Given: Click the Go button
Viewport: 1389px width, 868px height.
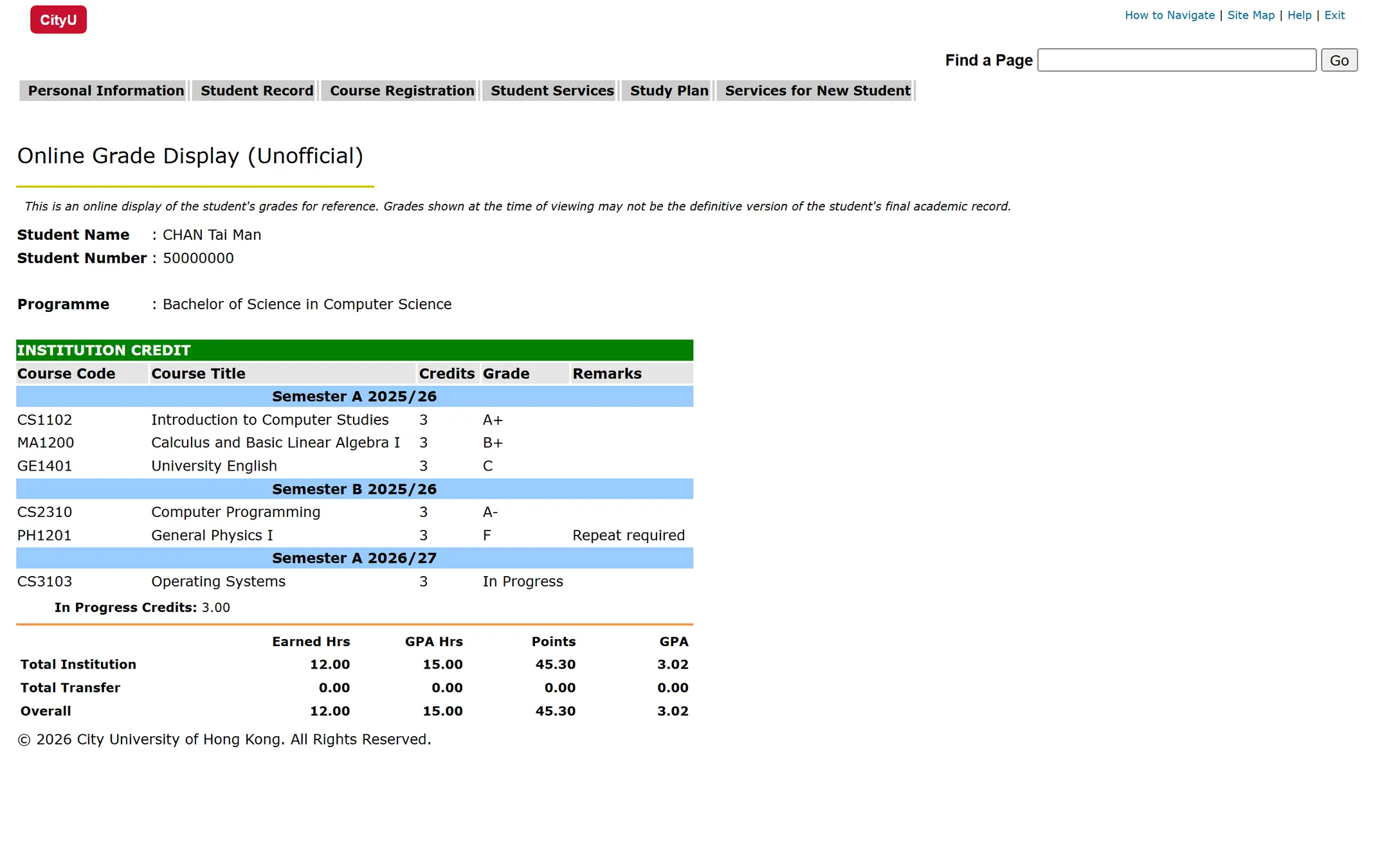Looking at the screenshot, I should click(x=1339, y=60).
